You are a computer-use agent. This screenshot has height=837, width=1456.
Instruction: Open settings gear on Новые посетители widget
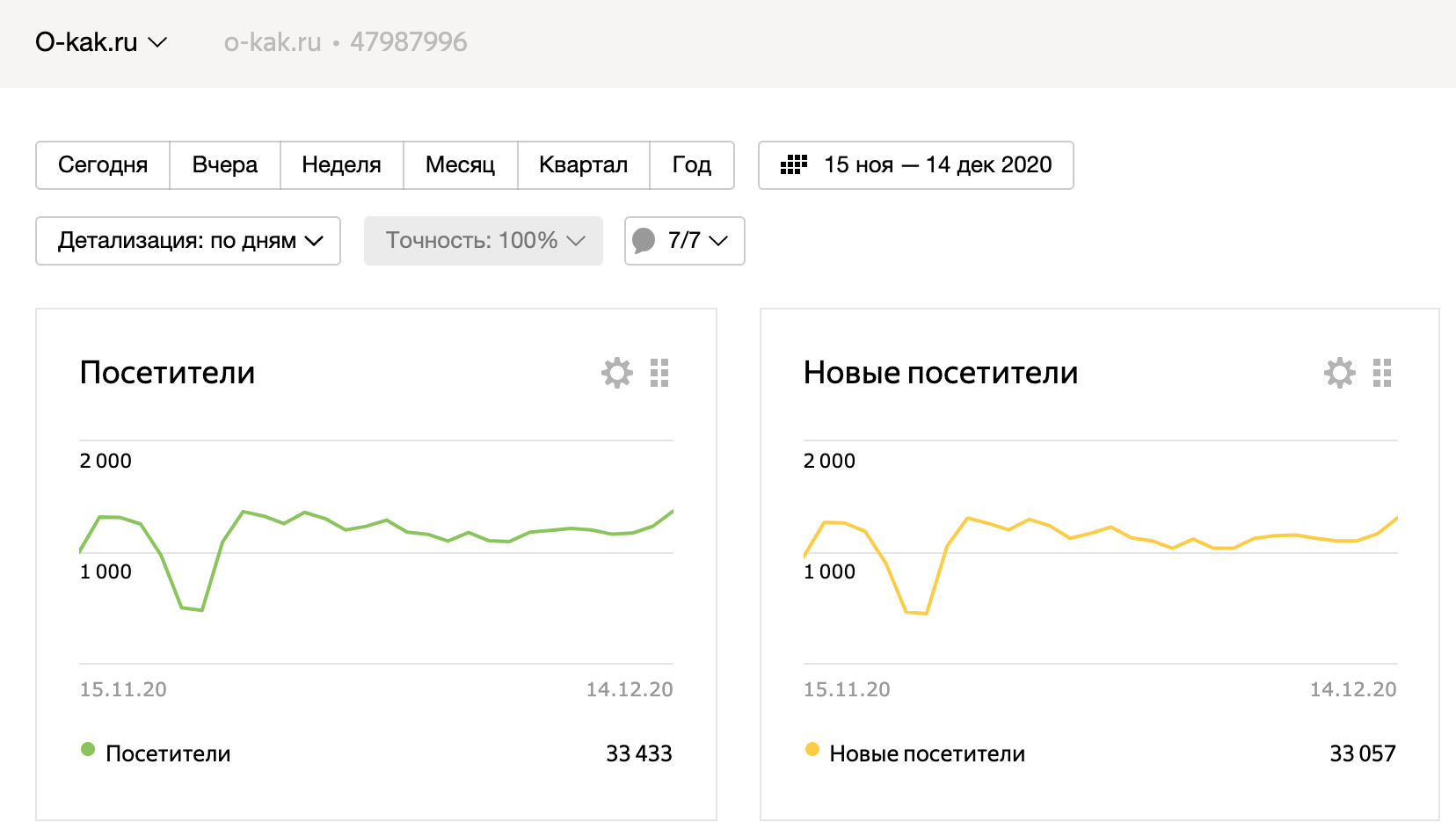coord(1340,373)
